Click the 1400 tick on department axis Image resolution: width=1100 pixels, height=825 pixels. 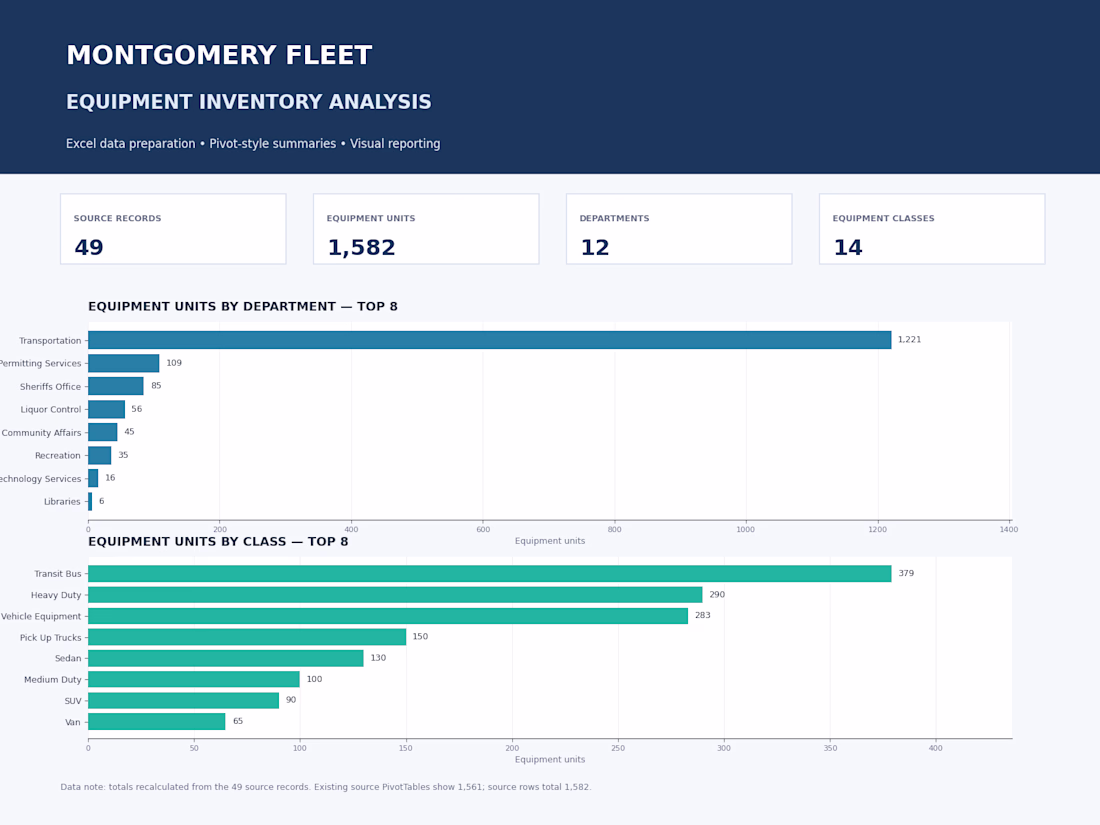1009,530
